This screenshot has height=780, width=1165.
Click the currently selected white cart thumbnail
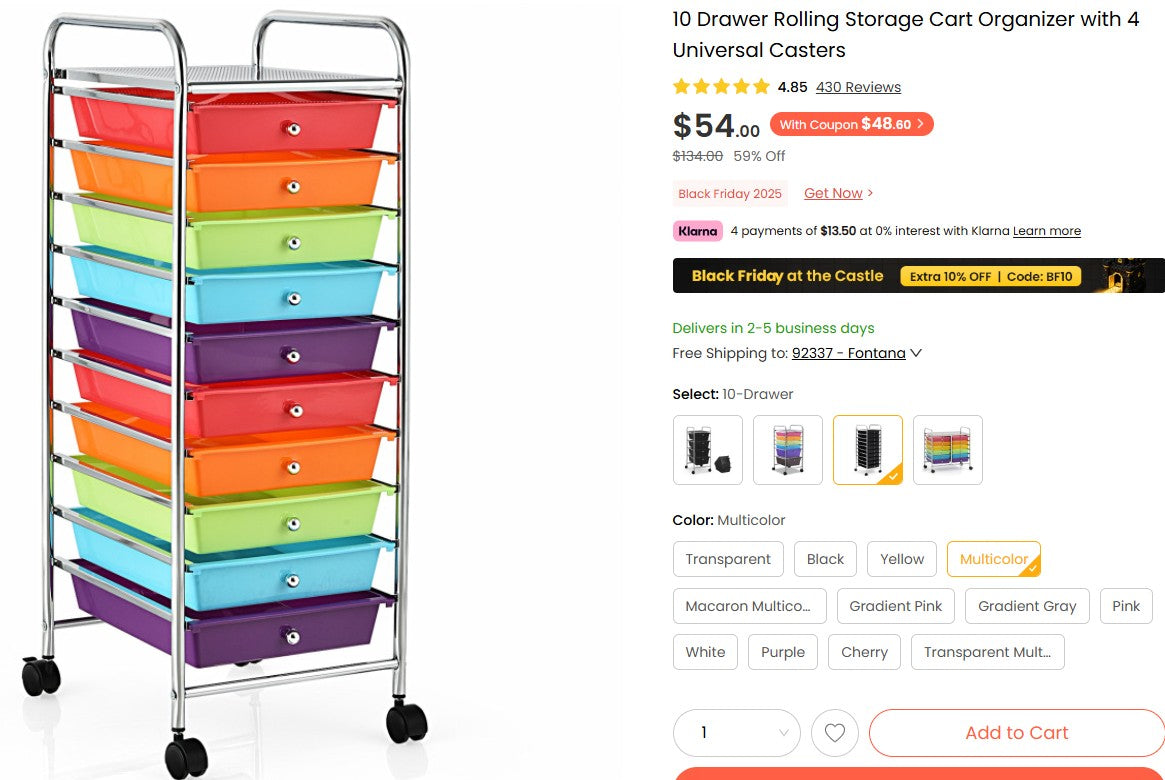coord(867,449)
